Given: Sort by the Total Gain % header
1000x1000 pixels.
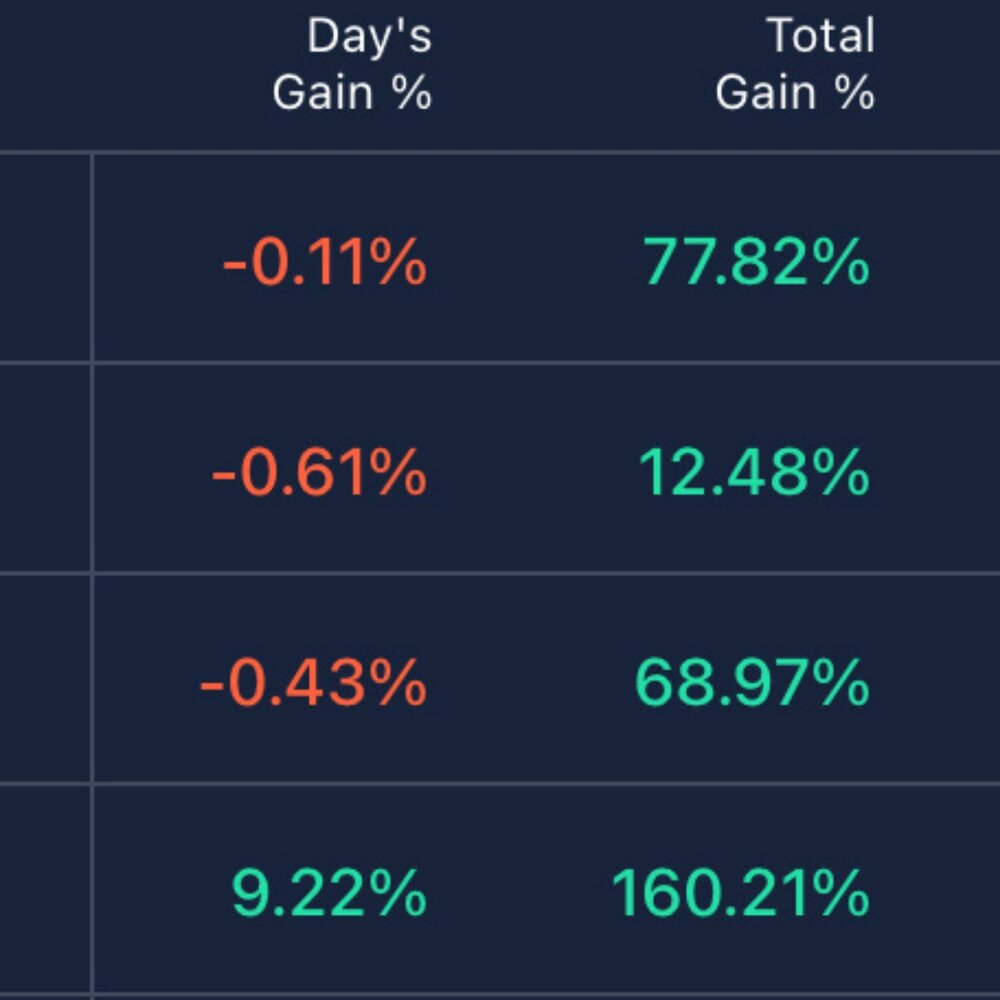Looking at the screenshot, I should coord(795,65).
